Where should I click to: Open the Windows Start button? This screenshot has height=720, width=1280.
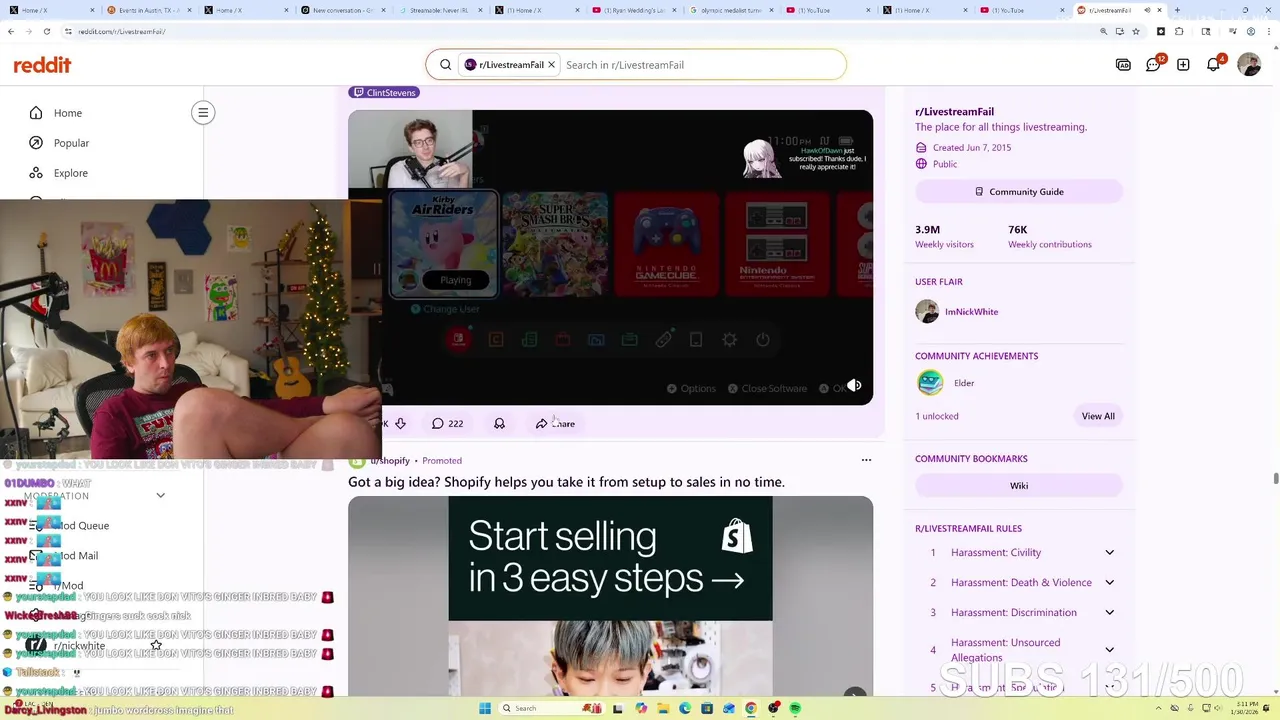[485, 708]
